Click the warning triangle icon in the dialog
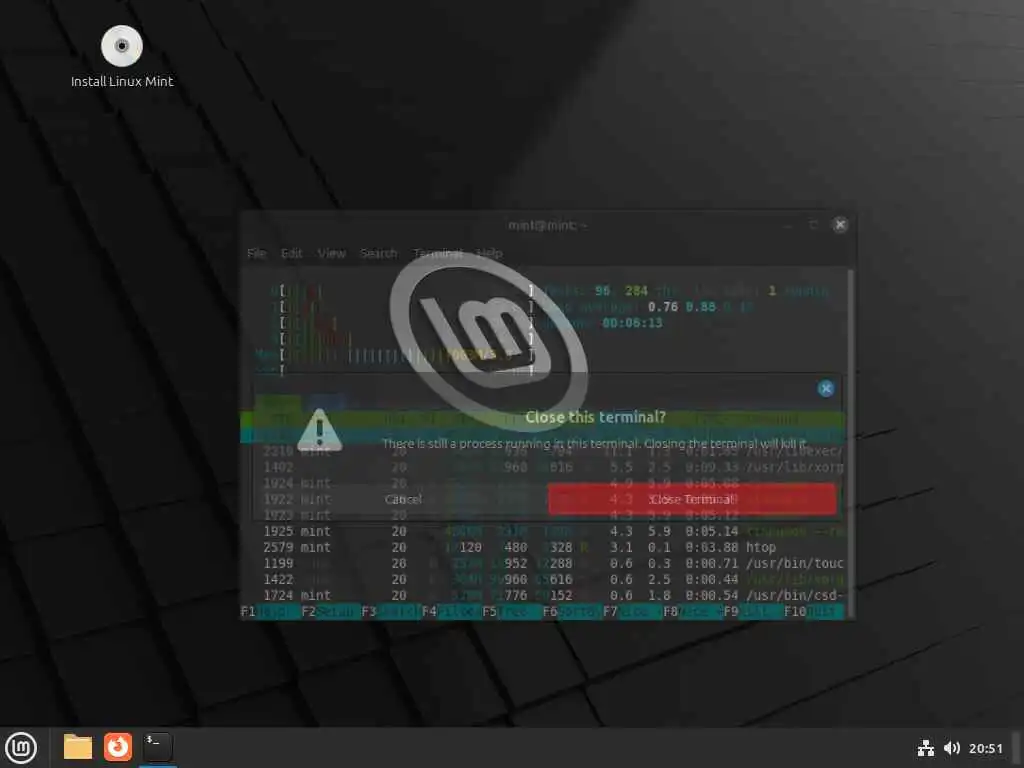The height and width of the screenshot is (768, 1024). (319, 430)
